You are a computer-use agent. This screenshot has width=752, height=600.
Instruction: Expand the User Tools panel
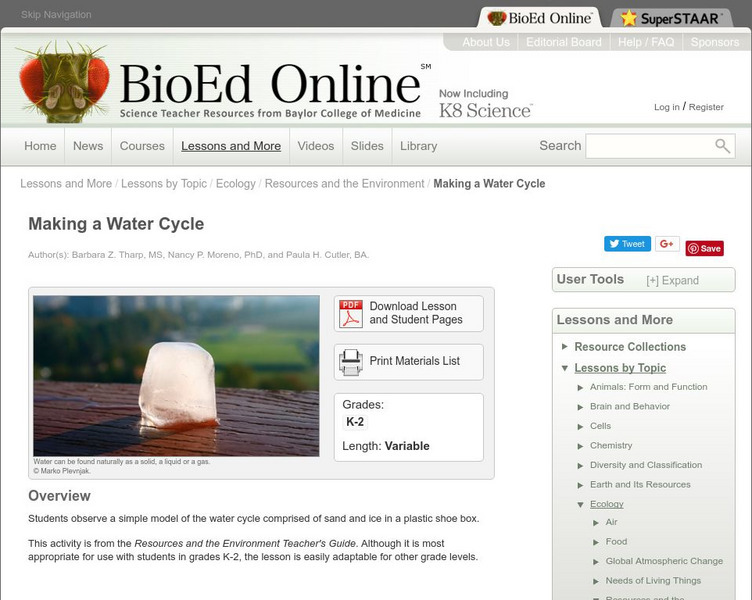[672, 280]
